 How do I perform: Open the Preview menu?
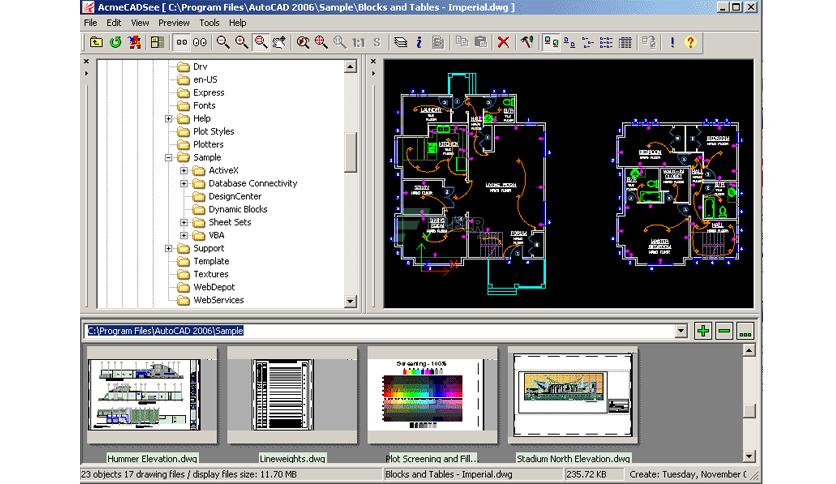(x=174, y=23)
